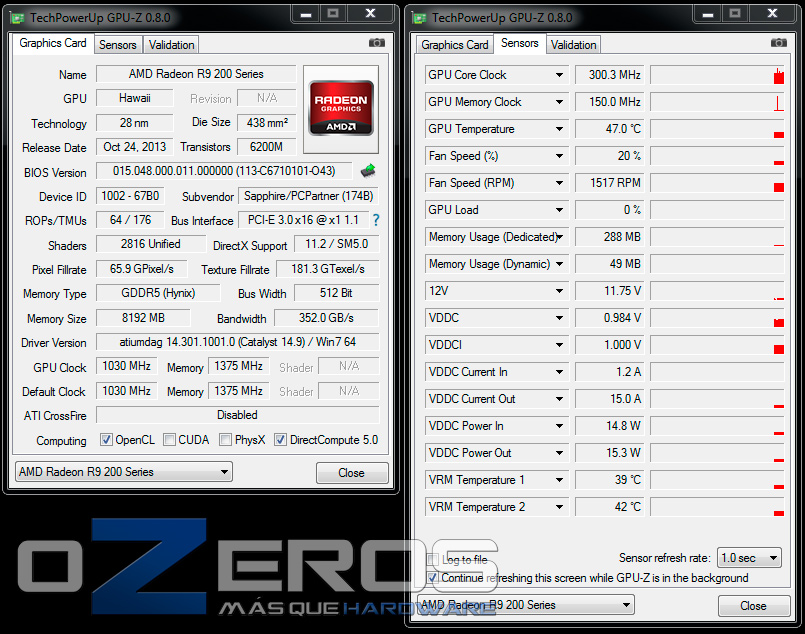
Task: Click Release Date value Oct 24, 2013
Action: pos(135,147)
